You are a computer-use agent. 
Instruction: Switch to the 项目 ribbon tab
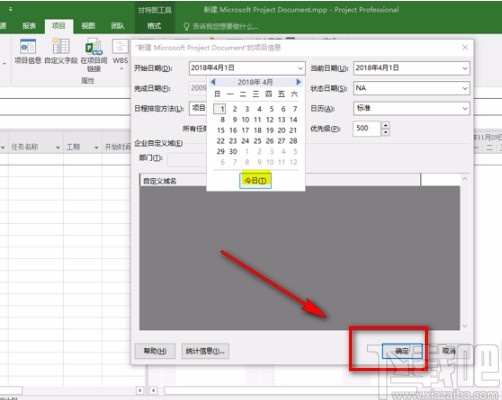coord(59,26)
